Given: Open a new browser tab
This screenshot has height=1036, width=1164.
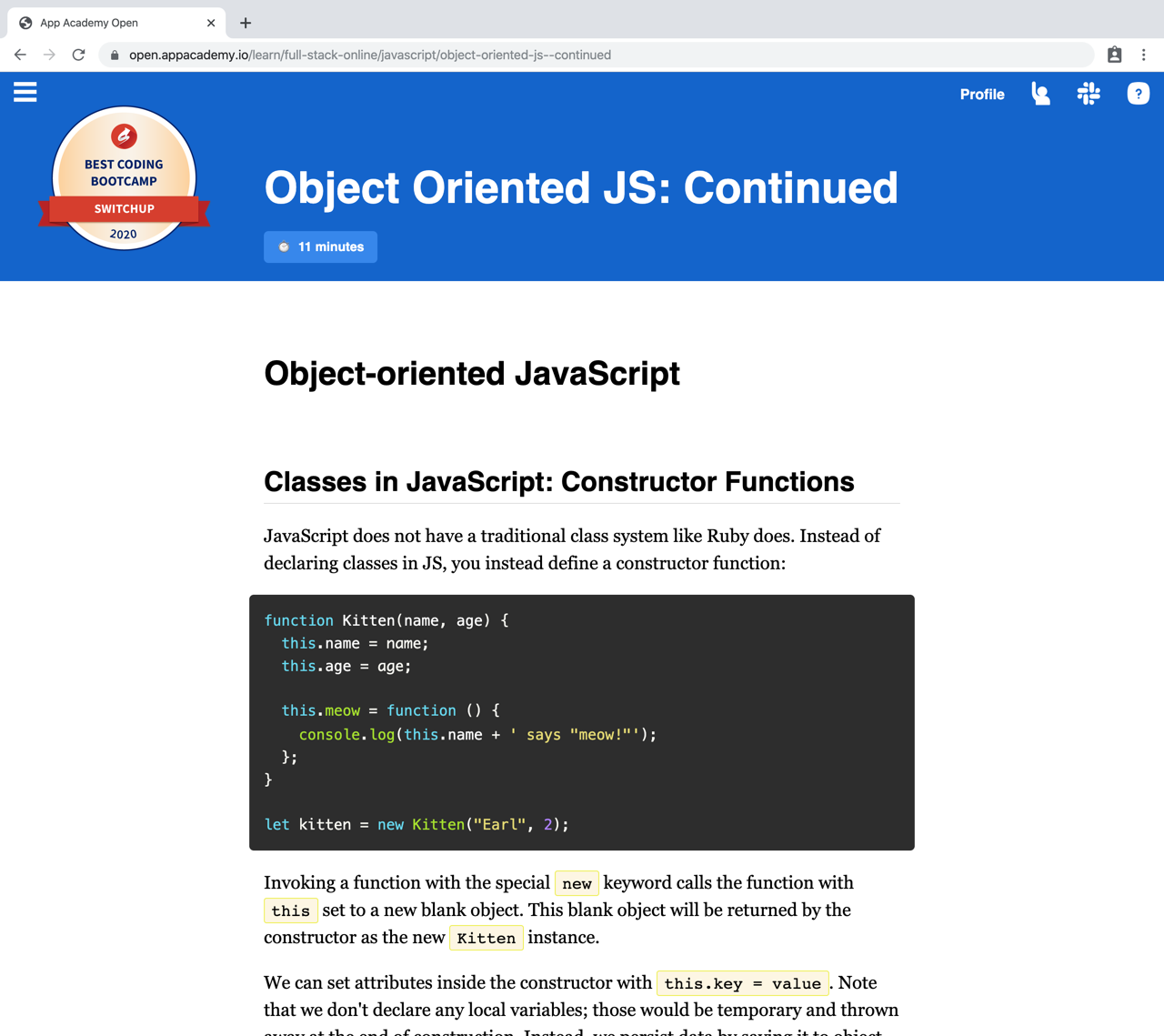Looking at the screenshot, I should 246,23.
